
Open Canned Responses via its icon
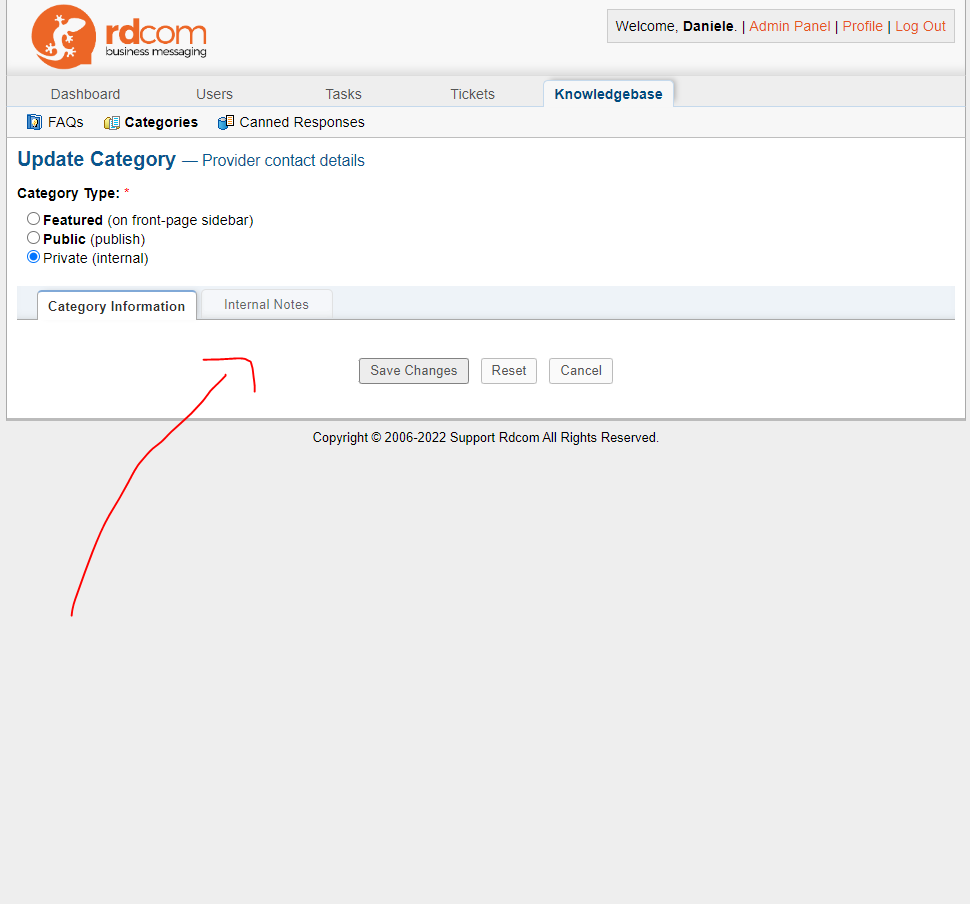226,122
